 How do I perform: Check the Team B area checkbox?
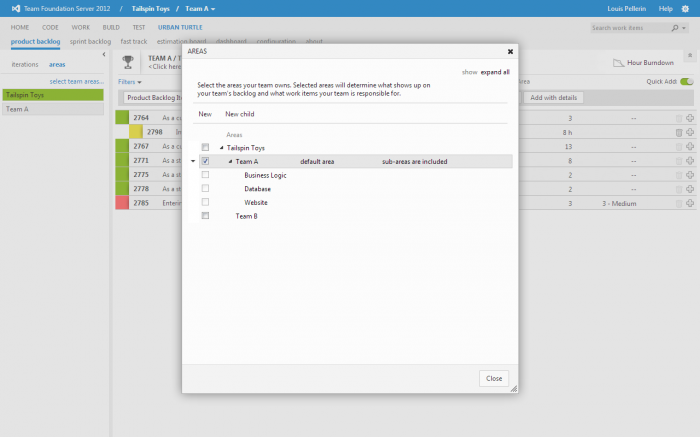pos(205,216)
